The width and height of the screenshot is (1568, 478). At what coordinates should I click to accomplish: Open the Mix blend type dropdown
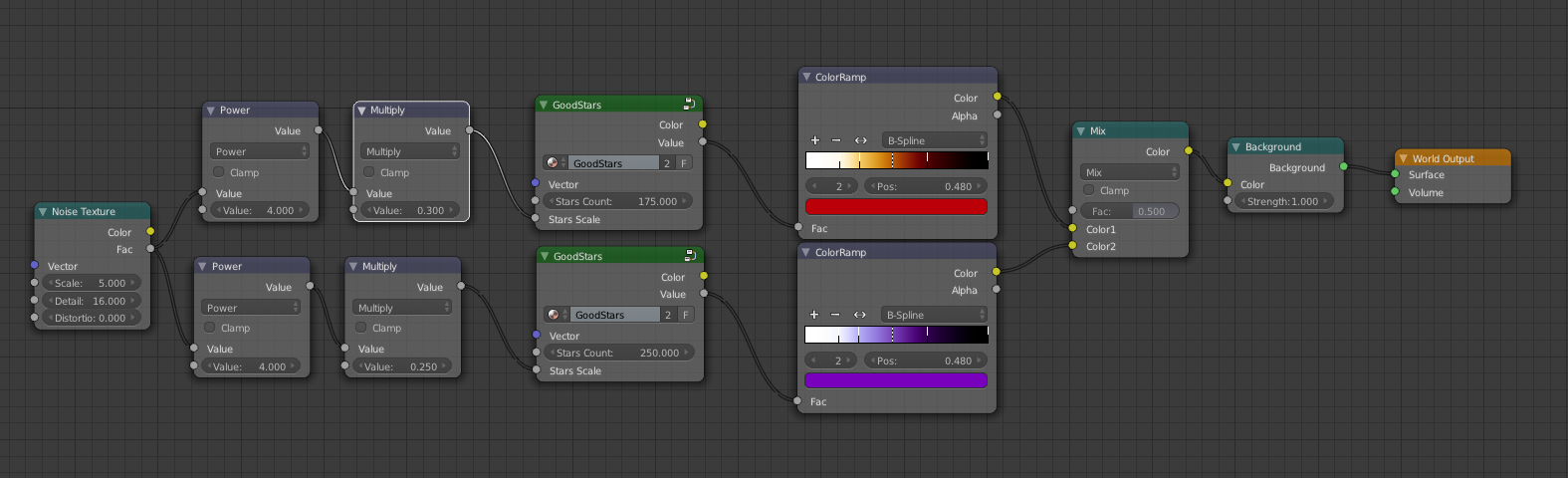click(1129, 172)
